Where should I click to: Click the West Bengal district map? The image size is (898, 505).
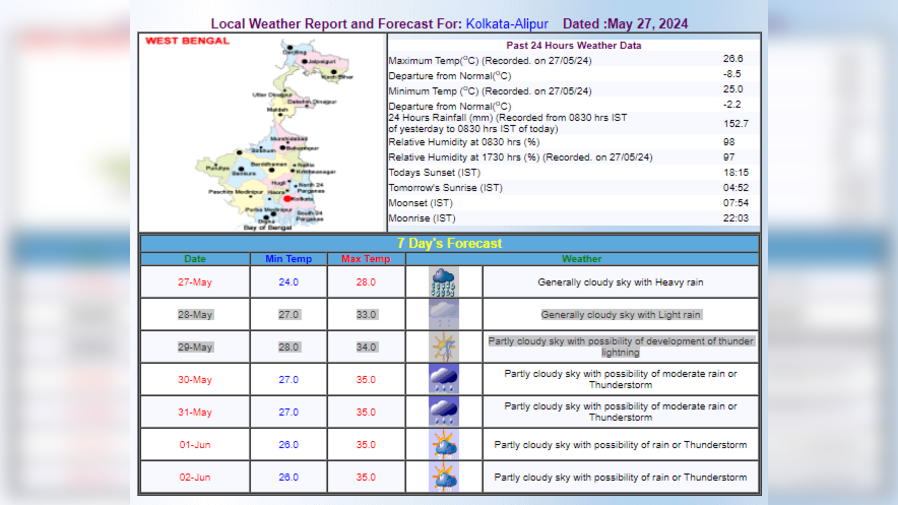pyautogui.click(x=262, y=135)
